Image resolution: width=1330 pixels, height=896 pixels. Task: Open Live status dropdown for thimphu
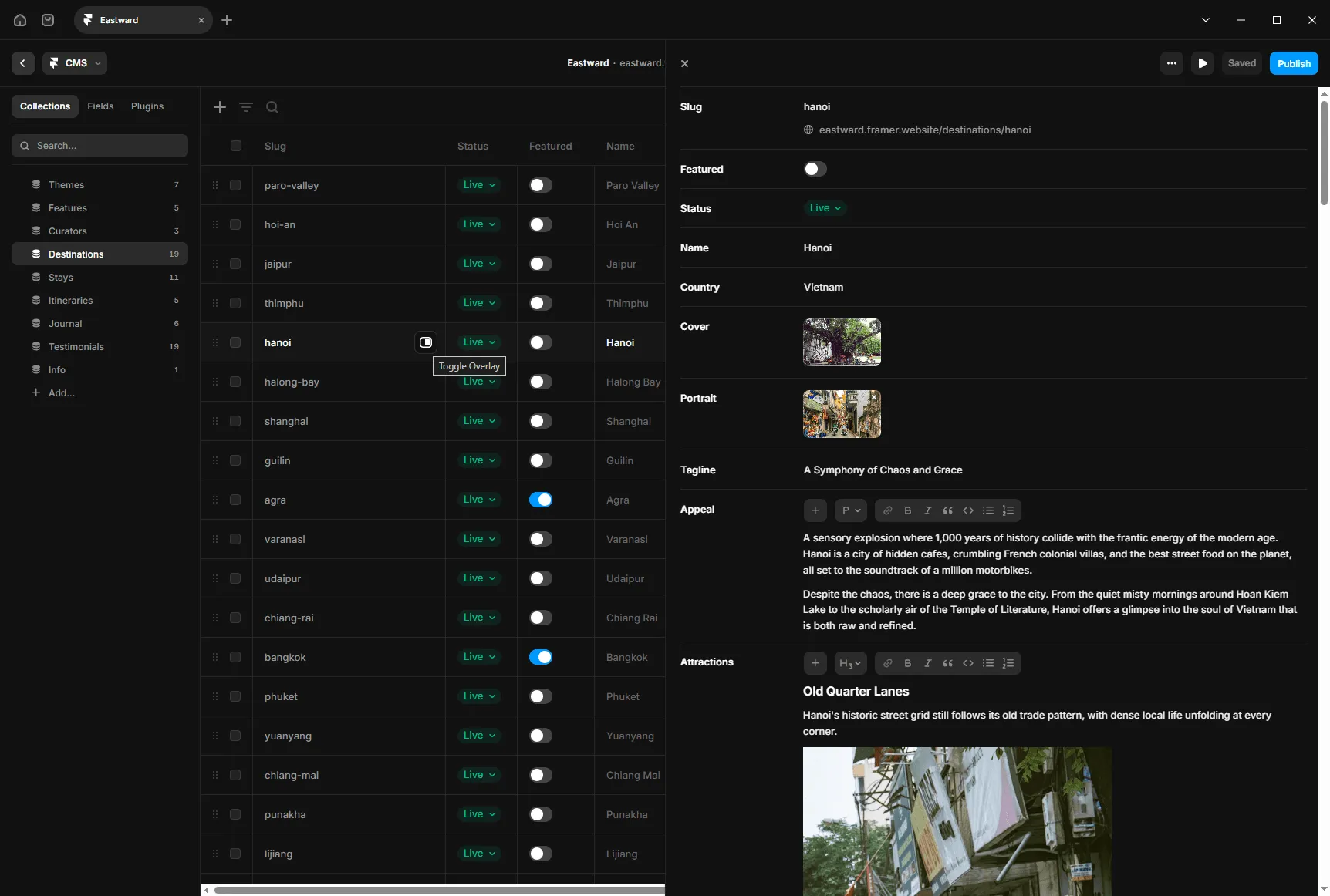coord(479,303)
